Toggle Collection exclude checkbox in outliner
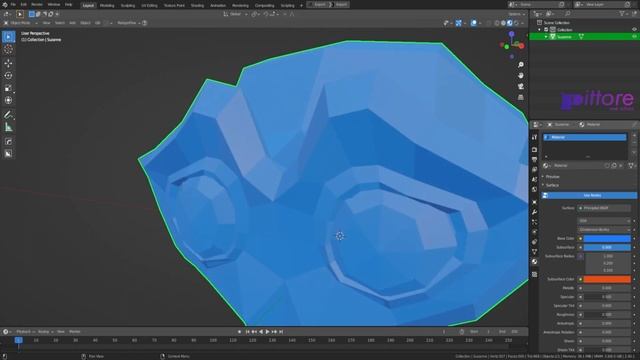 [546, 30]
